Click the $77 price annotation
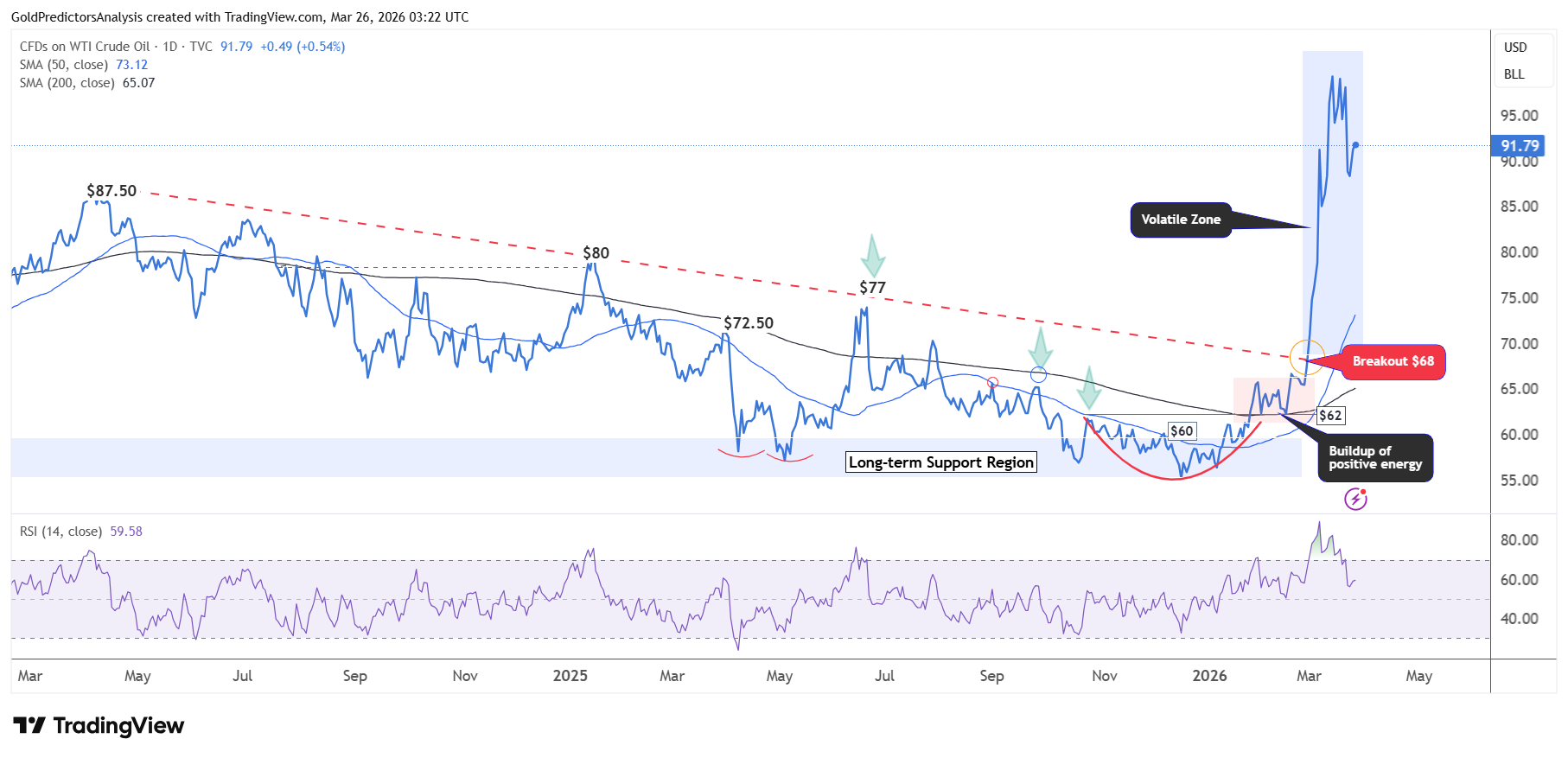 (872, 288)
